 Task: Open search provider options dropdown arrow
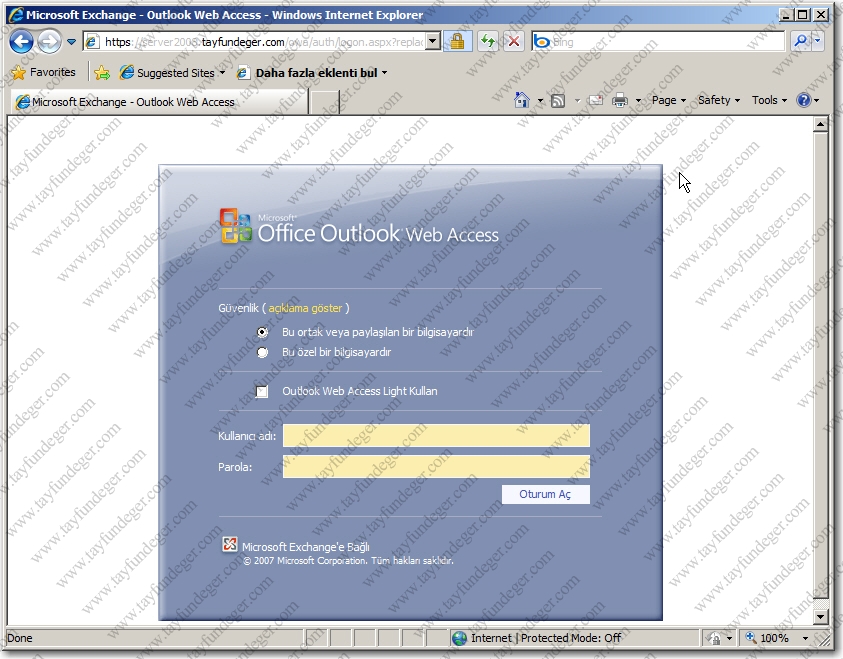(x=818, y=41)
